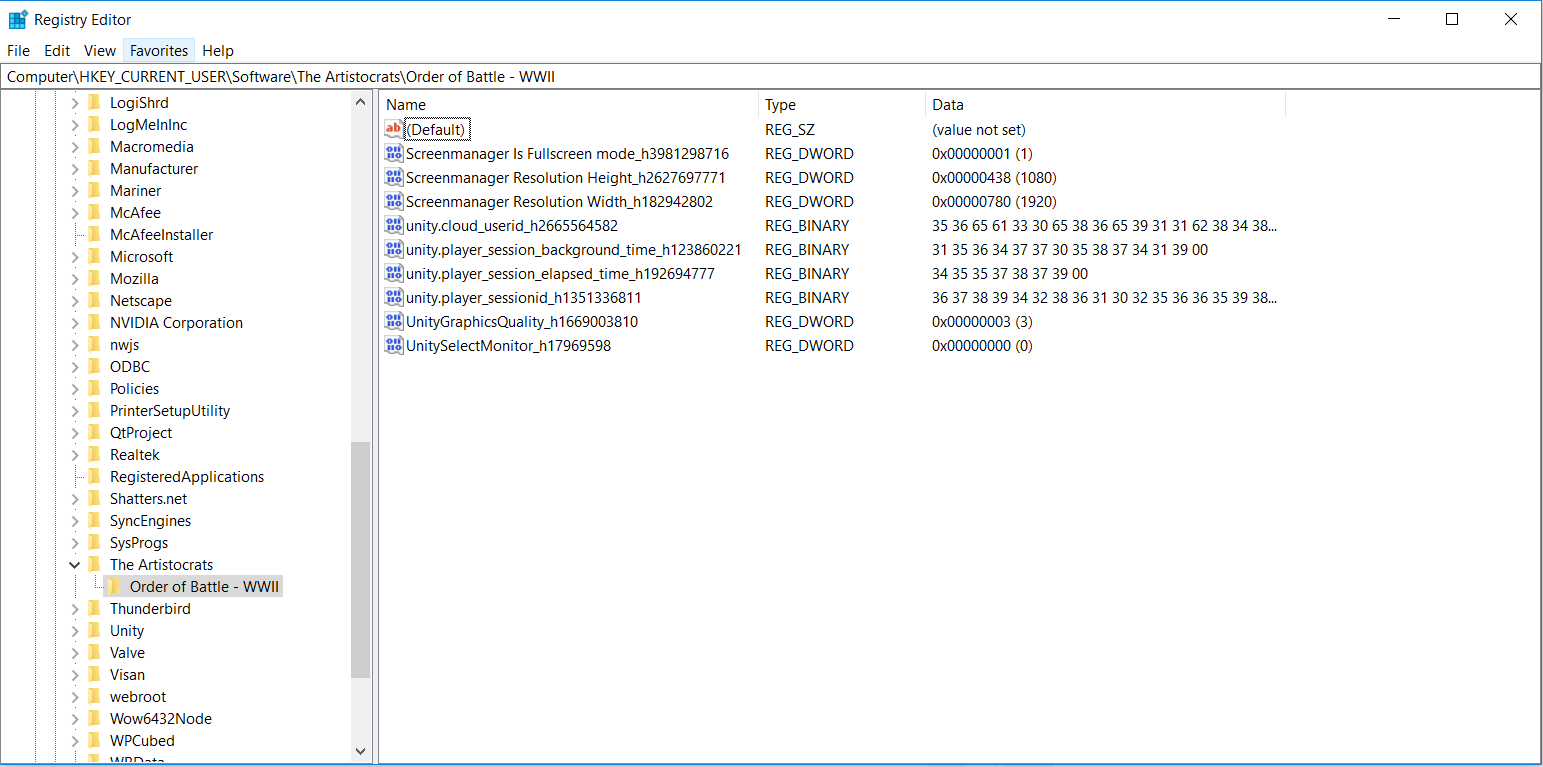
Task: Click the folder icon of LogiShrd key
Action: click(x=95, y=102)
